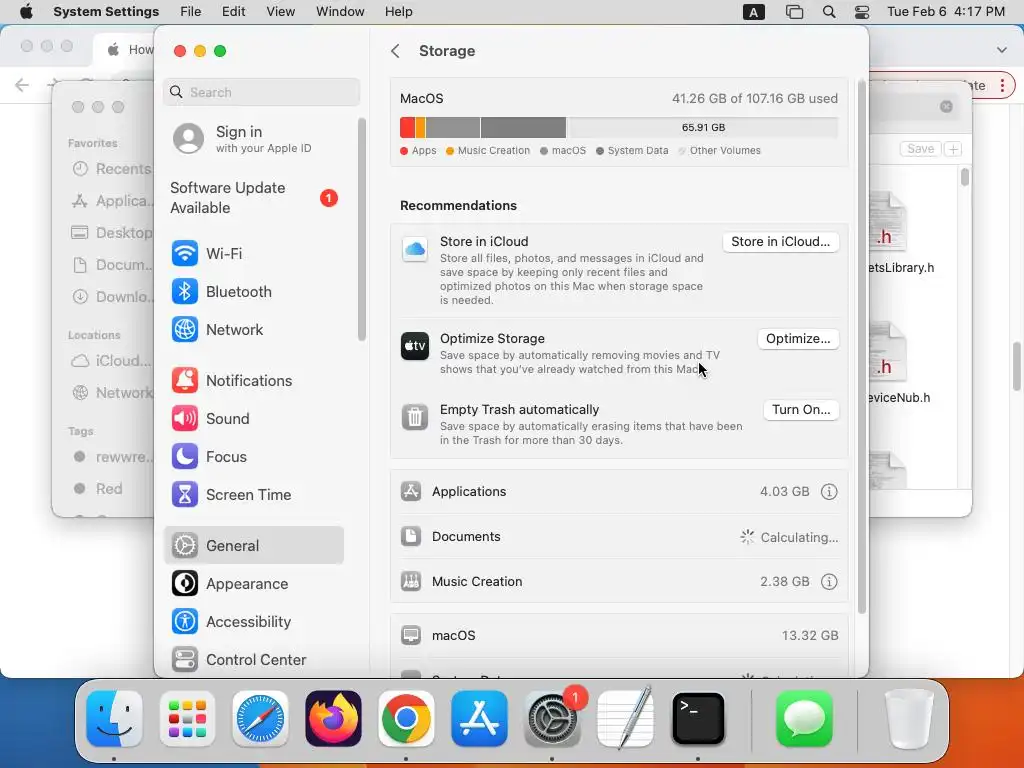Click the Store in iCloud... button
Screen dimensions: 1024x768
[780, 242]
